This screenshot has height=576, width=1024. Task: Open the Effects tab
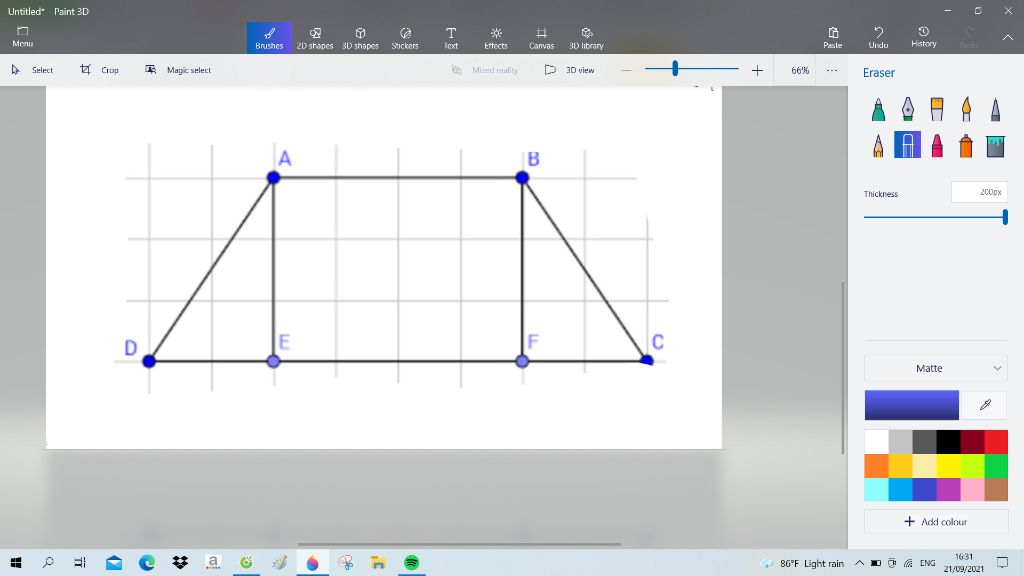[x=496, y=37]
